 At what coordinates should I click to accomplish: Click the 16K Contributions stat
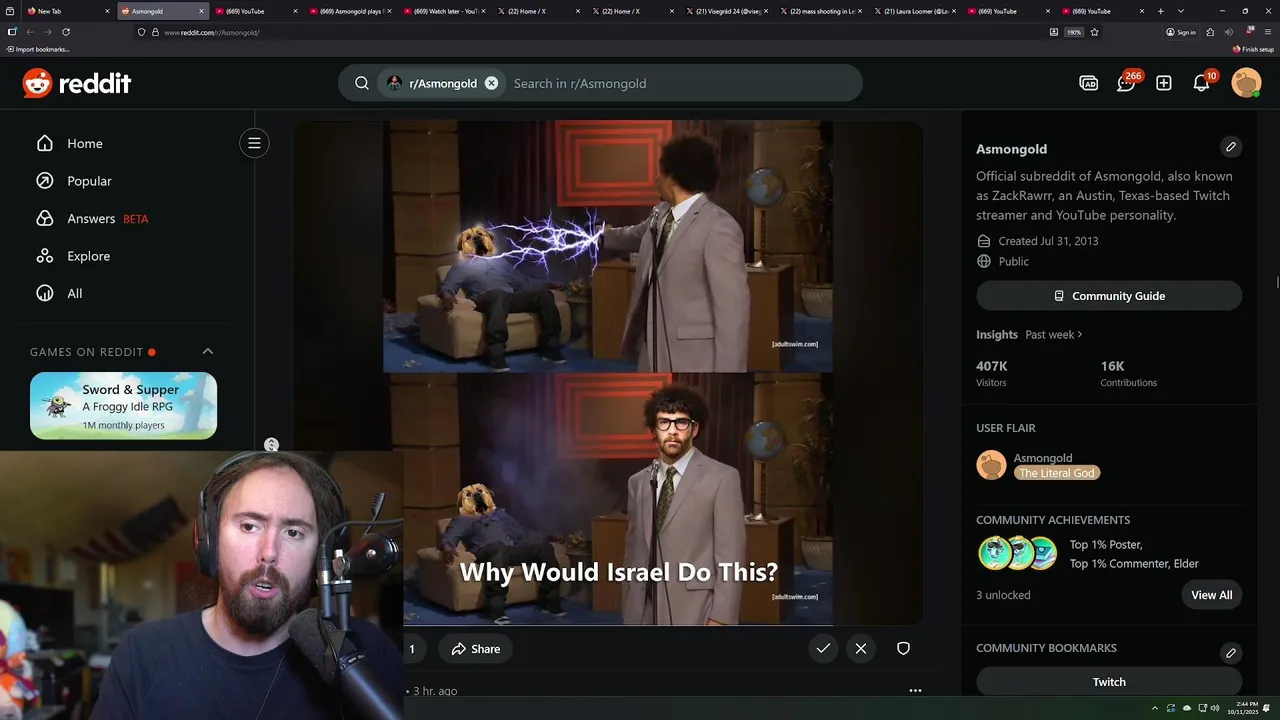tap(1128, 373)
